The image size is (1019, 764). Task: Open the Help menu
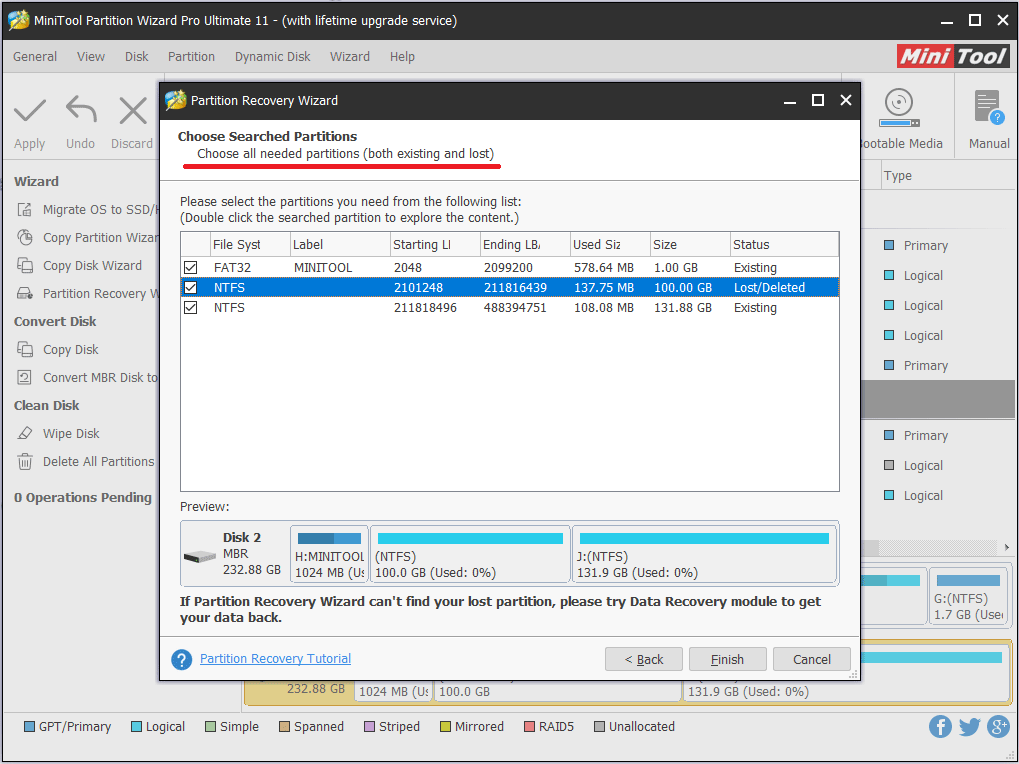tap(402, 57)
